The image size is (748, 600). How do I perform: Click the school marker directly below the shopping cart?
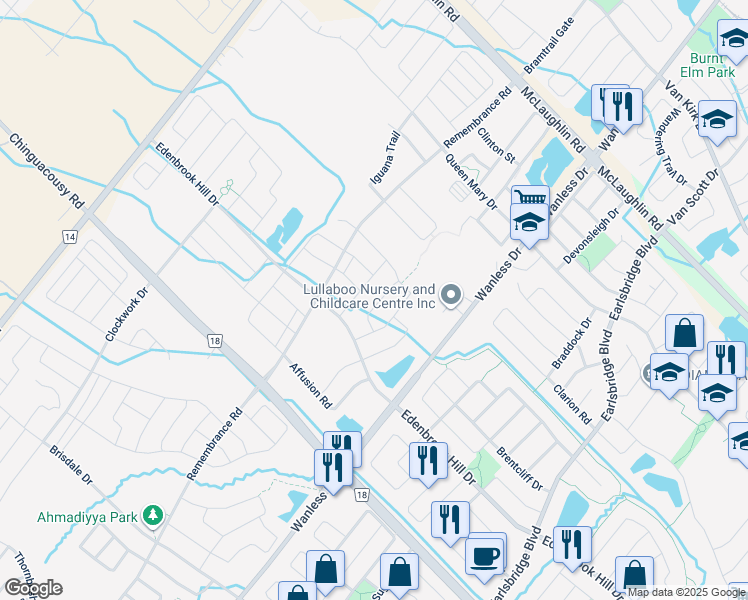(529, 224)
